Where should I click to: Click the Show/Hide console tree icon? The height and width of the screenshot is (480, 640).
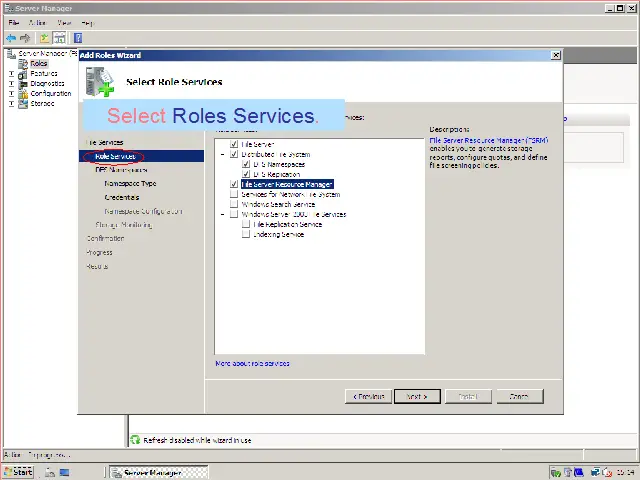click(60, 38)
